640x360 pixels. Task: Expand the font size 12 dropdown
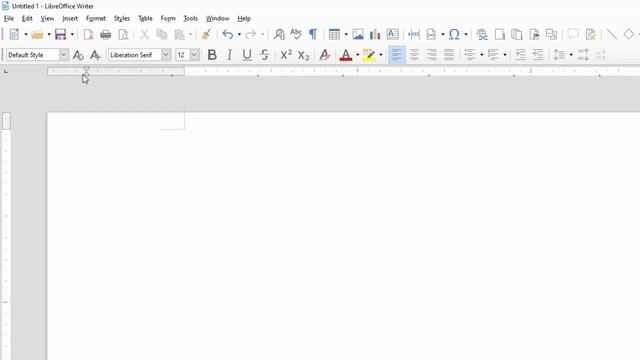pyautogui.click(x=194, y=55)
